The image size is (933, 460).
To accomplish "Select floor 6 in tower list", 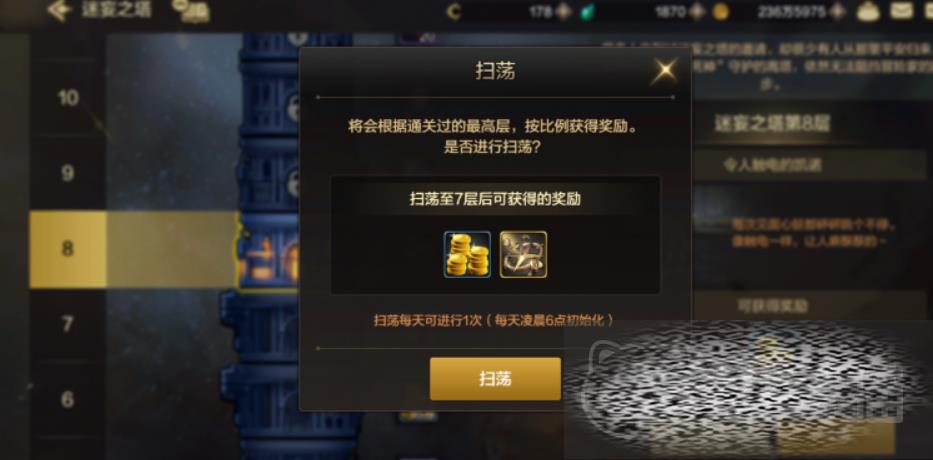I will coord(68,399).
